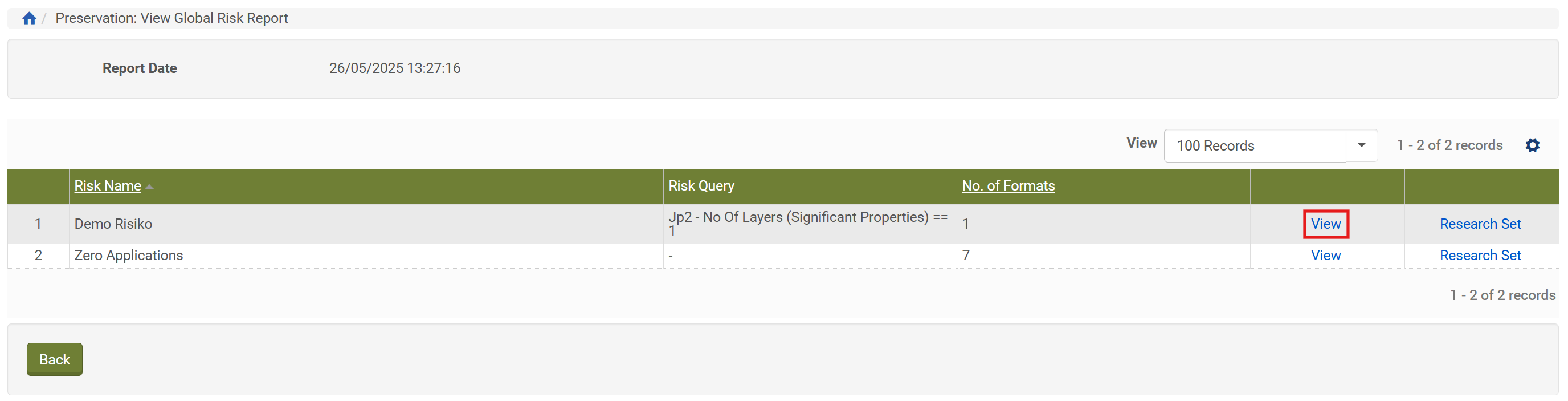View details for Zero Applications risk
This screenshot has width=1568, height=401.
pyautogui.click(x=1326, y=256)
